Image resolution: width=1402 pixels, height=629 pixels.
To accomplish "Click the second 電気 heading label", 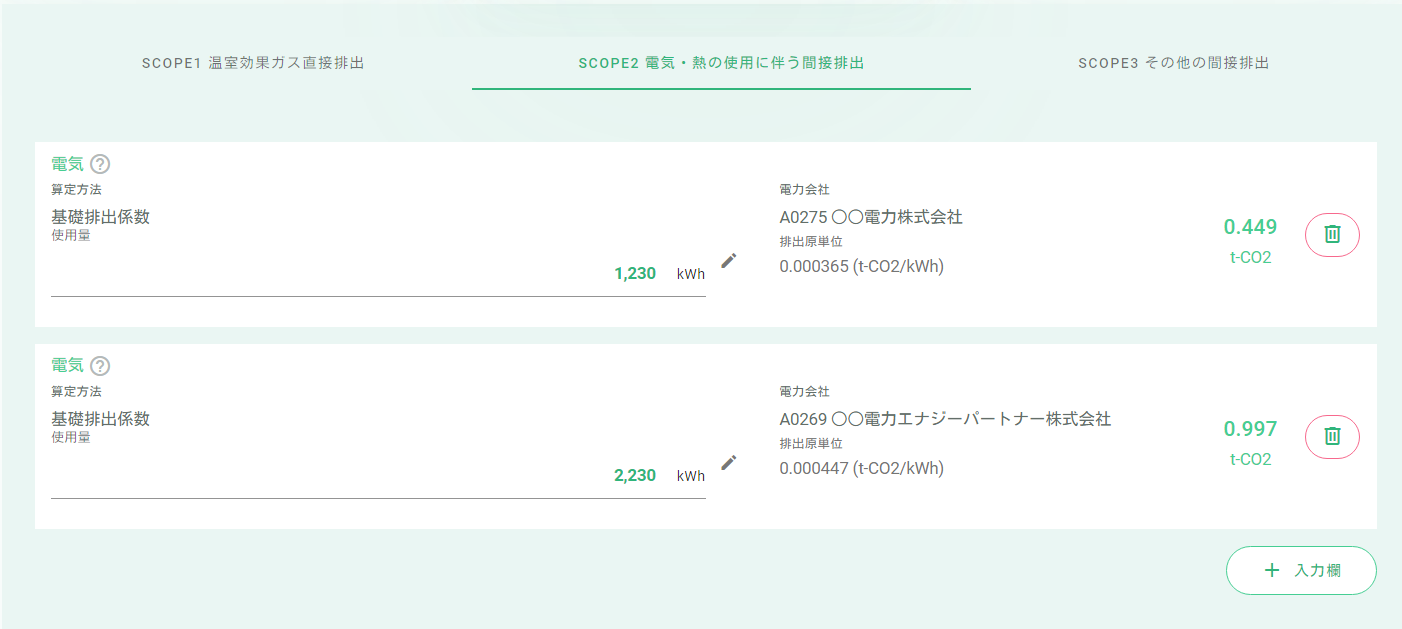I will click(67, 366).
